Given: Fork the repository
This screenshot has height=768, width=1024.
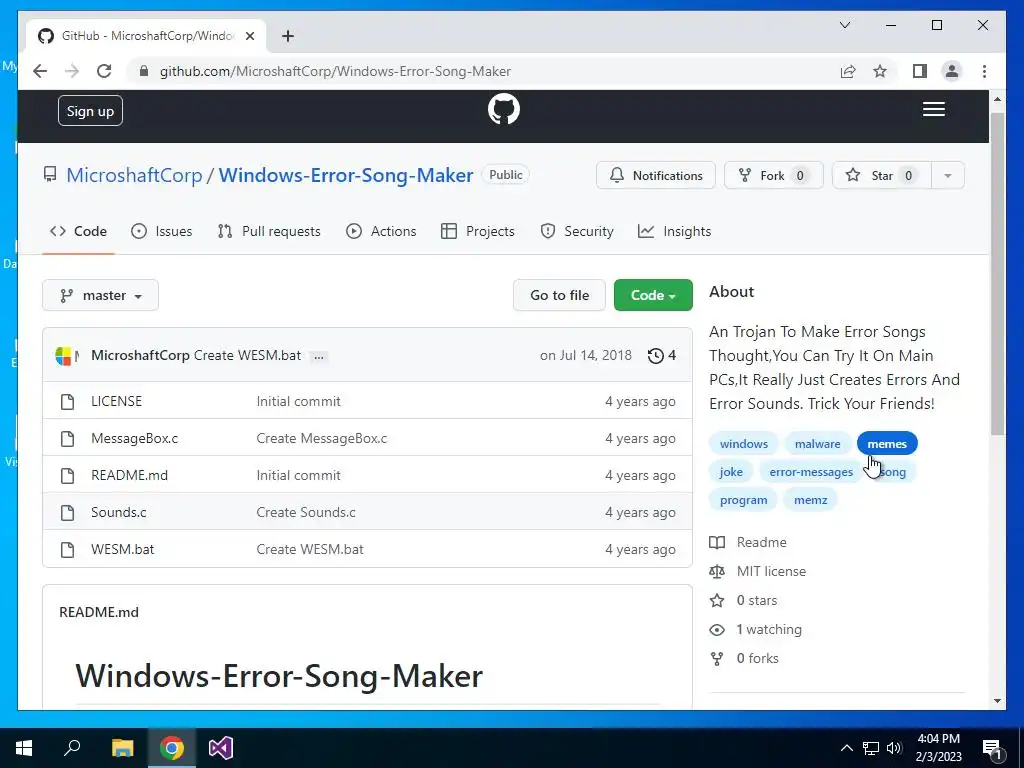Looking at the screenshot, I should pos(773,175).
